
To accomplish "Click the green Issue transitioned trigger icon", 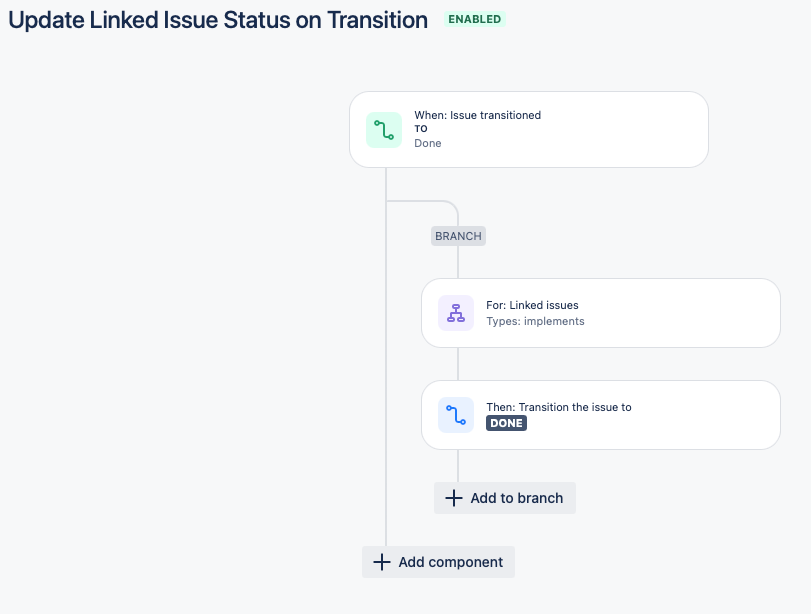I will click(x=384, y=130).
